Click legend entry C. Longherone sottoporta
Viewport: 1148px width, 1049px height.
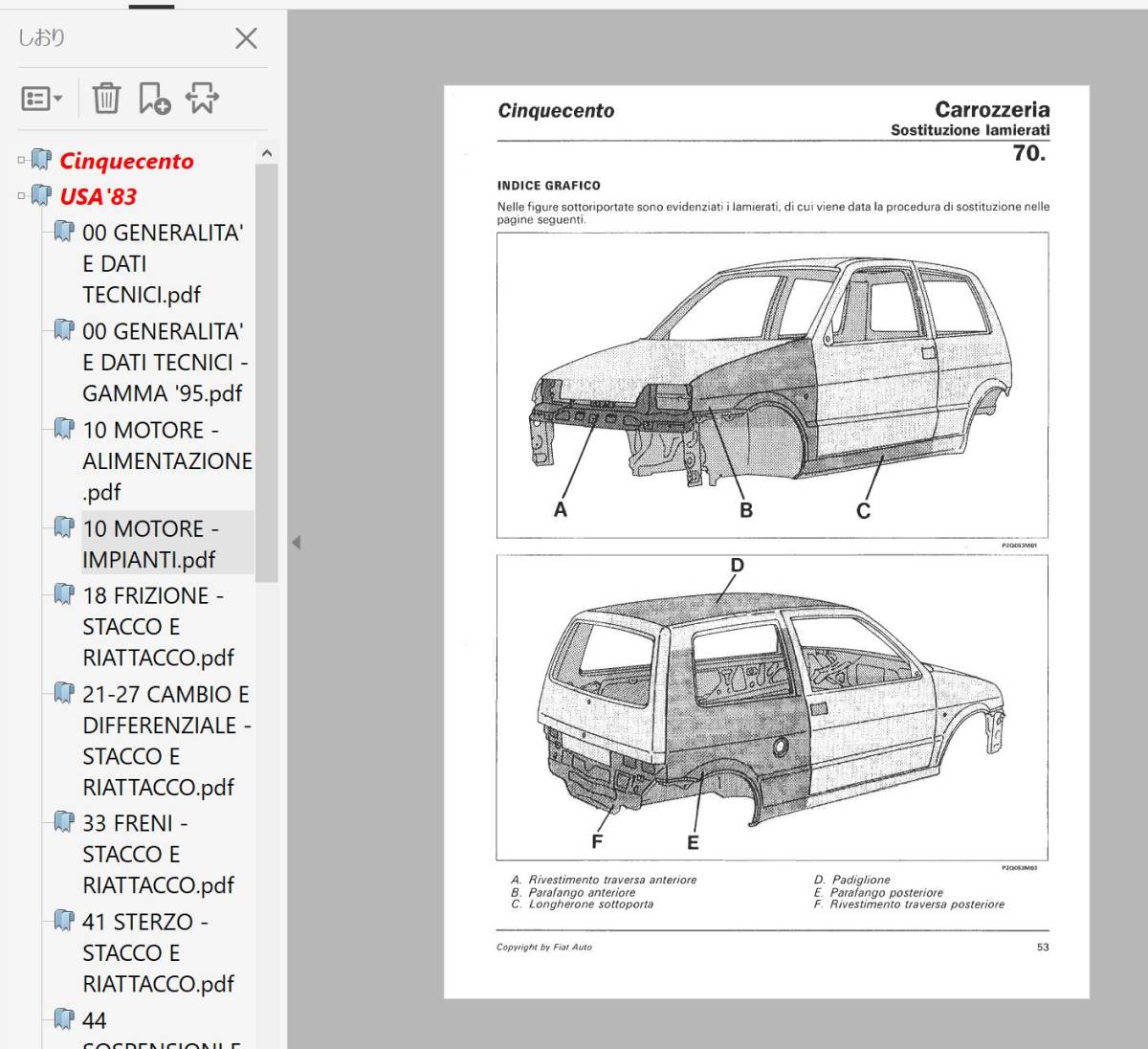click(583, 904)
